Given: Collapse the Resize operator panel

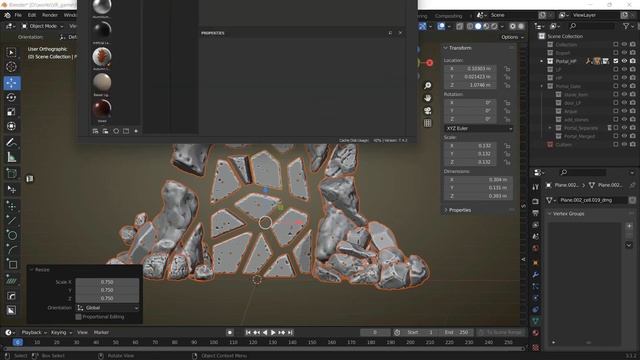Looking at the screenshot, I should tap(31, 270).
